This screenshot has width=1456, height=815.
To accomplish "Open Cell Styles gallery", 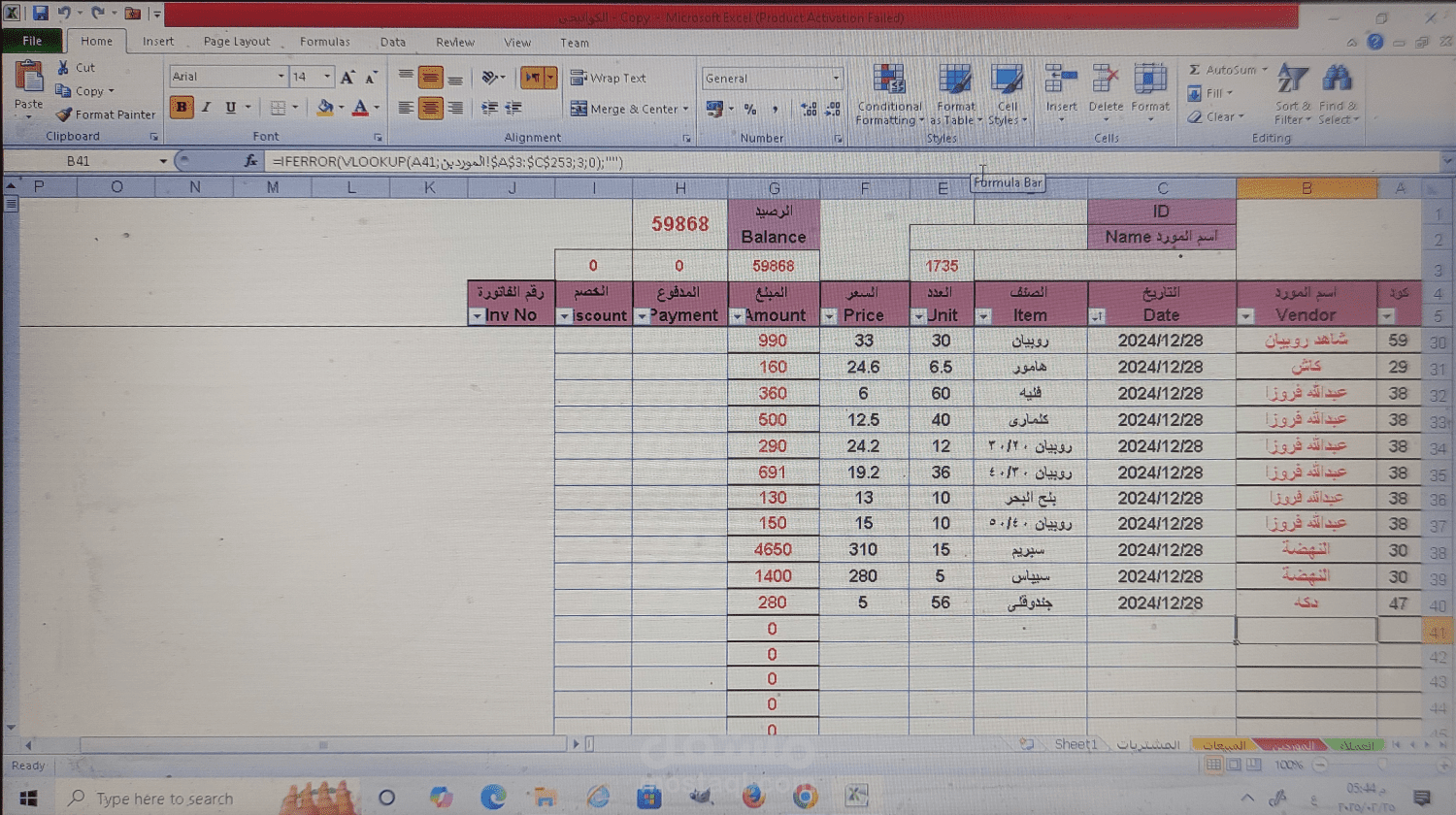I will click(x=1007, y=94).
